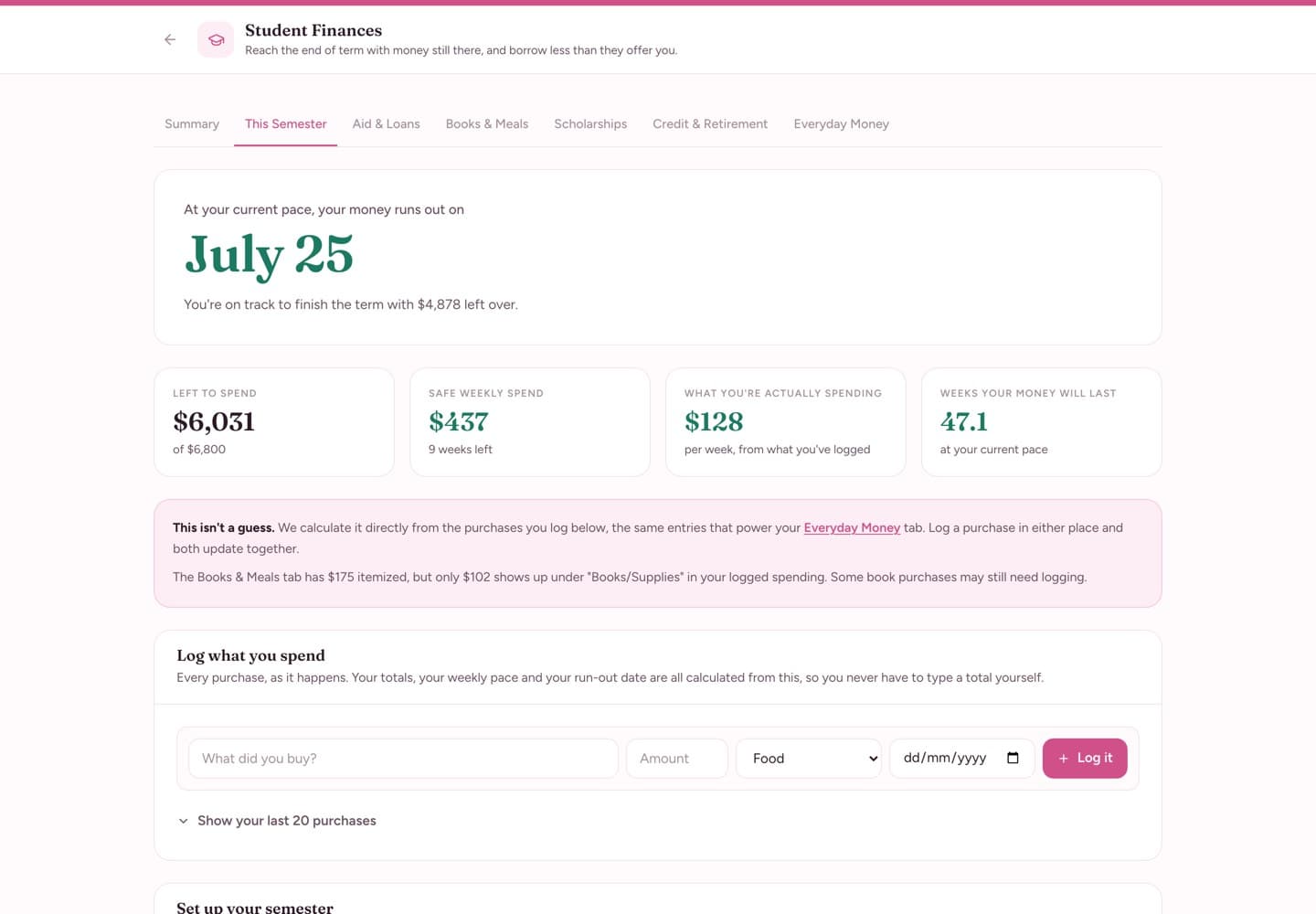Open the Aid & Loans tab
1316x914 pixels.
click(x=387, y=123)
